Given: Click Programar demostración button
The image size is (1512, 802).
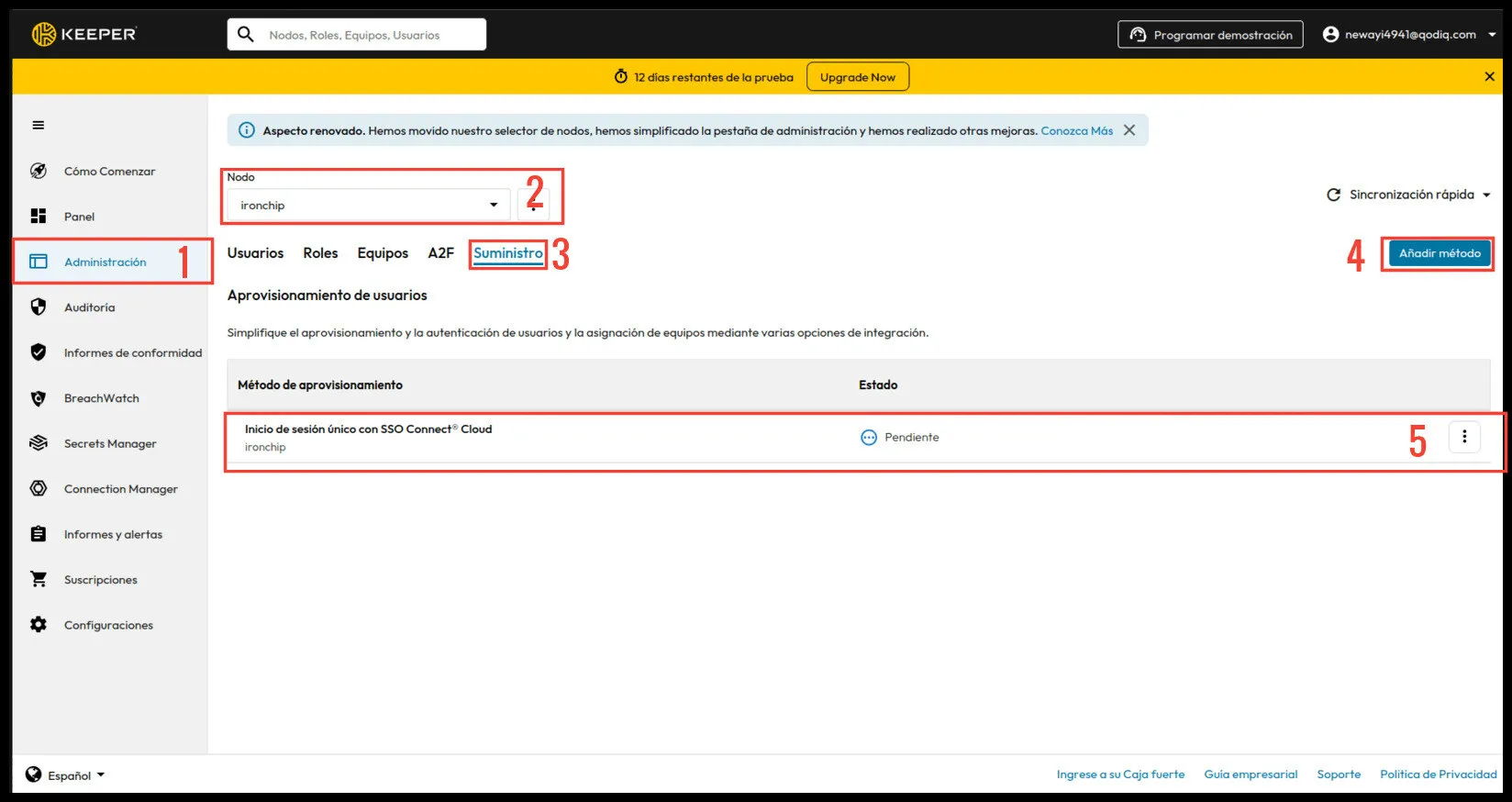Looking at the screenshot, I should 1210,35.
